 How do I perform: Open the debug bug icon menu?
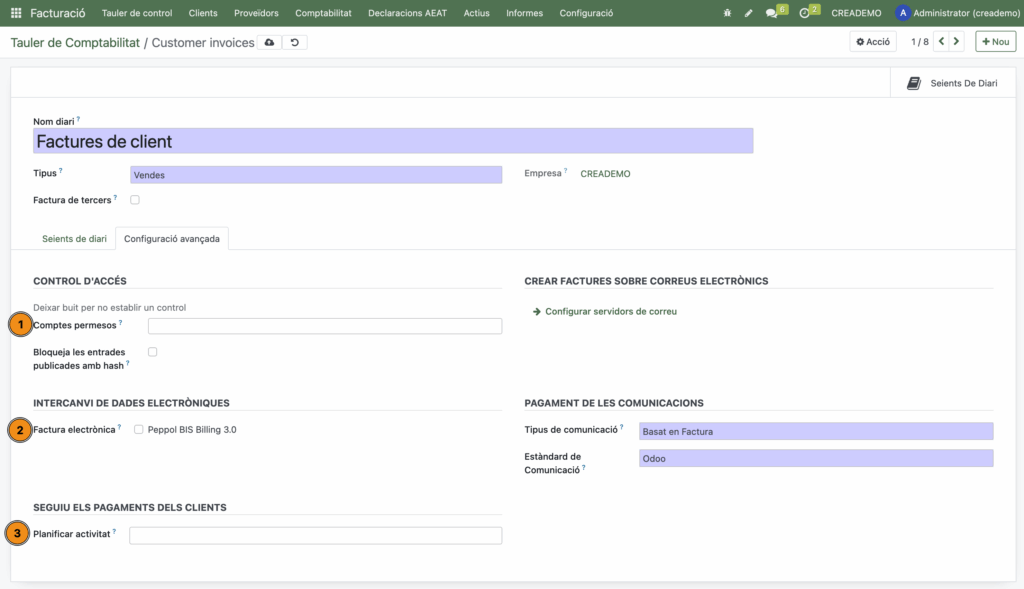(x=727, y=13)
